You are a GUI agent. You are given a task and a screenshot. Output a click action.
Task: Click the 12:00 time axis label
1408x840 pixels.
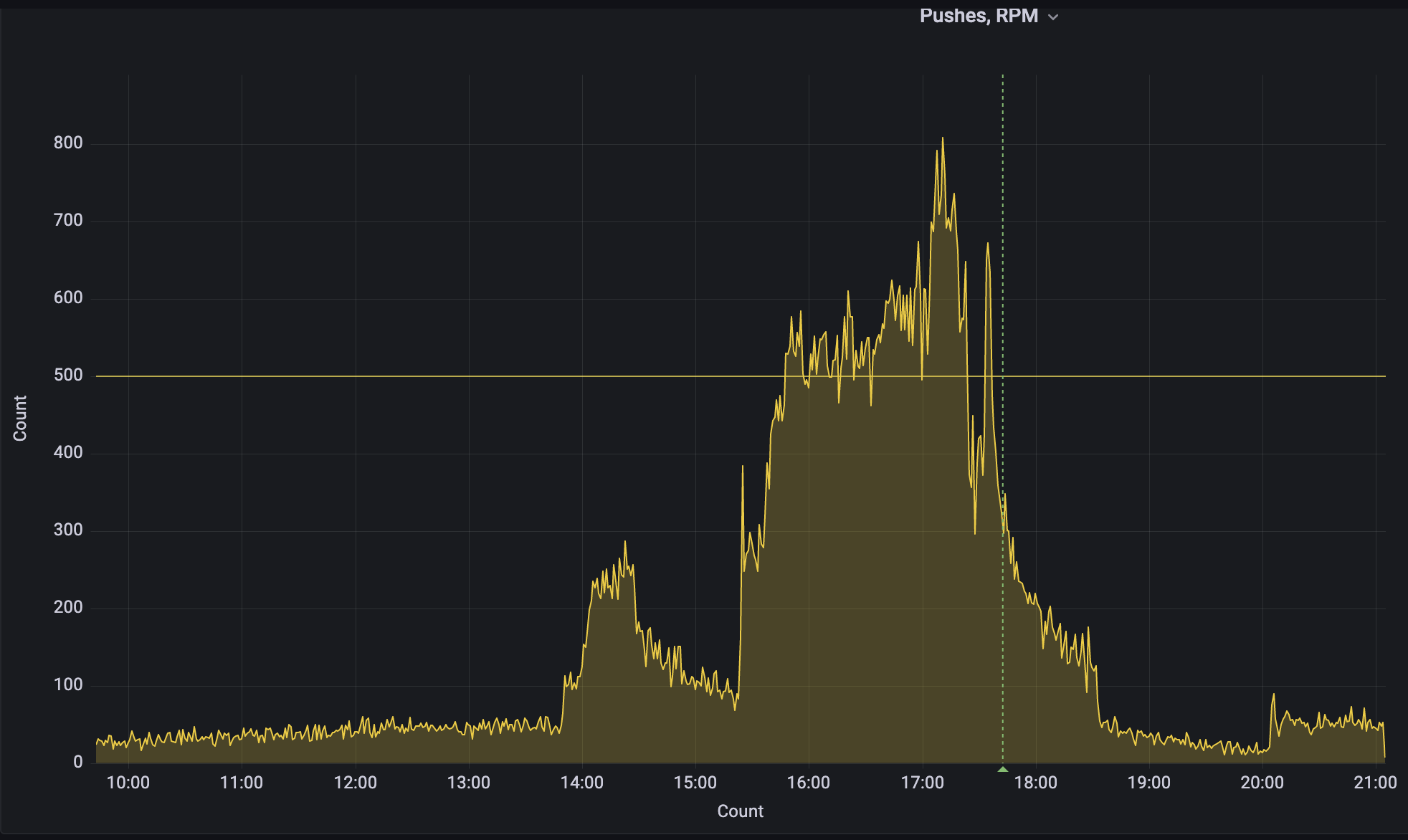(356, 783)
